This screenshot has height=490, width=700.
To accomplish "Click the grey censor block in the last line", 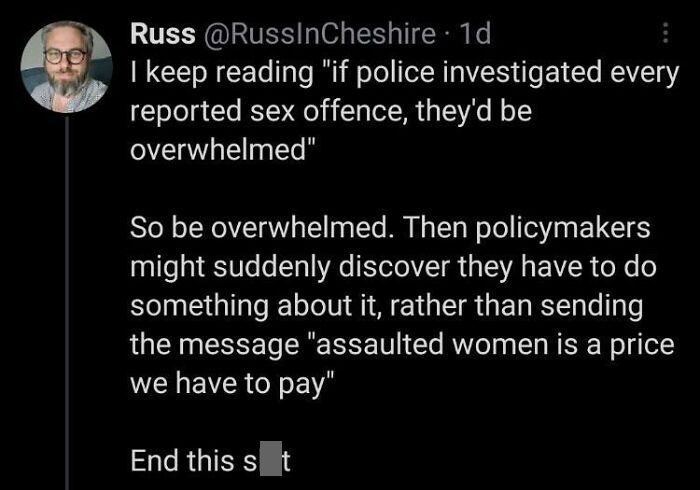I will (271, 458).
